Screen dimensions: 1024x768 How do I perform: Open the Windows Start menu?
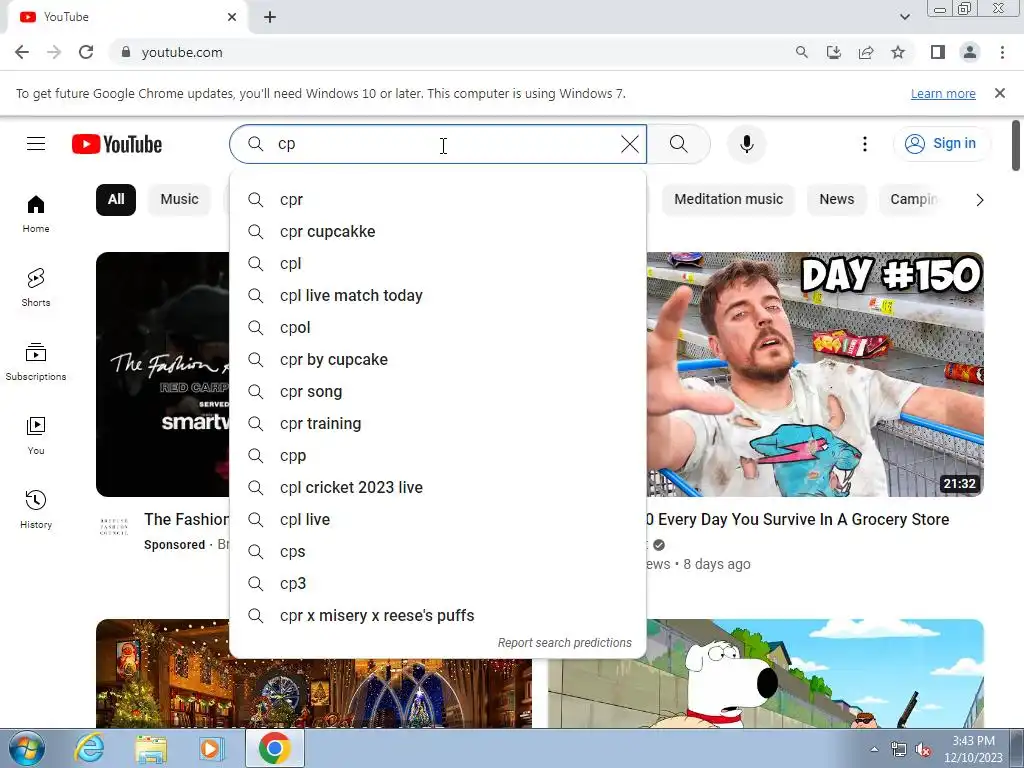coord(27,748)
